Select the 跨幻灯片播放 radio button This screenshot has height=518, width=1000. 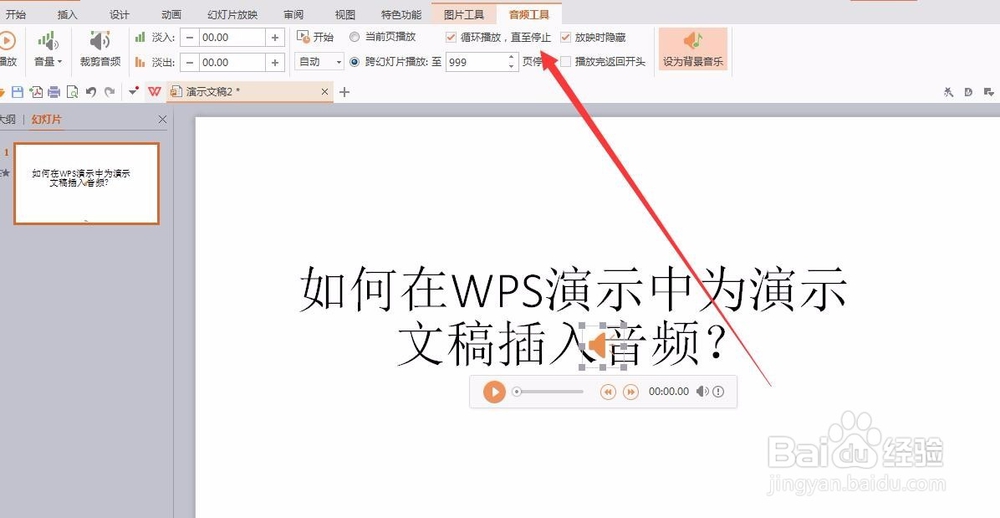point(355,62)
